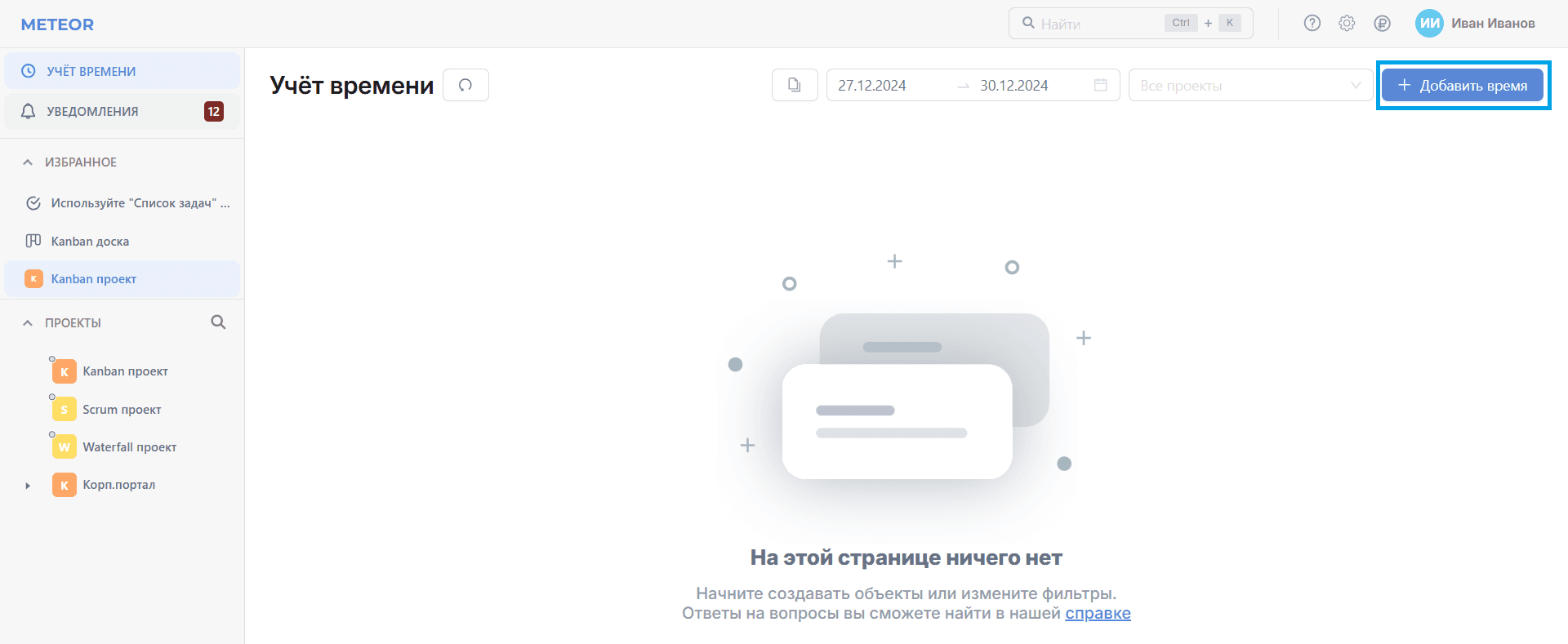
Task: Select Kanban проект in Избранное
Action: pyautogui.click(x=122, y=279)
